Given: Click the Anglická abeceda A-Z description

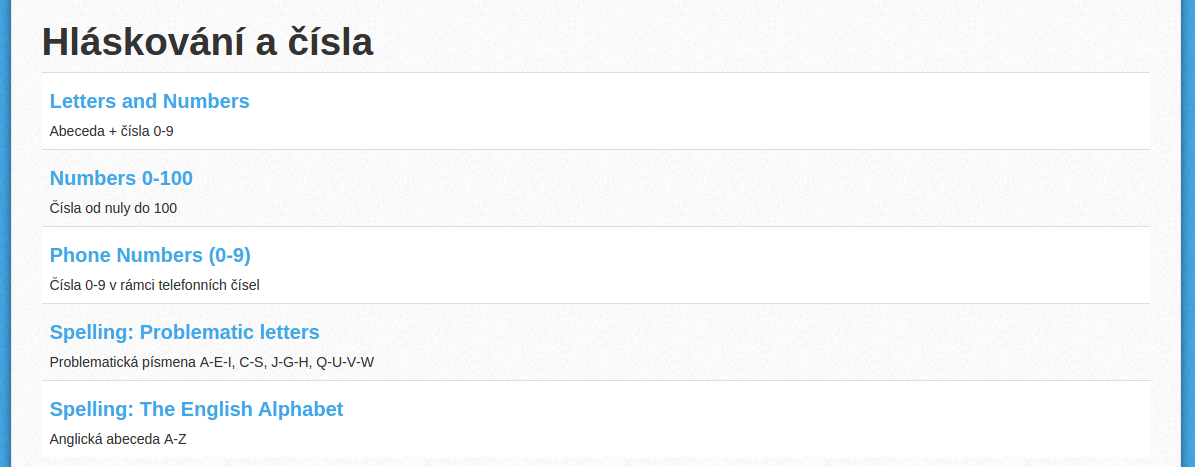Looking at the screenshot, I should click(x=118, y=439).
